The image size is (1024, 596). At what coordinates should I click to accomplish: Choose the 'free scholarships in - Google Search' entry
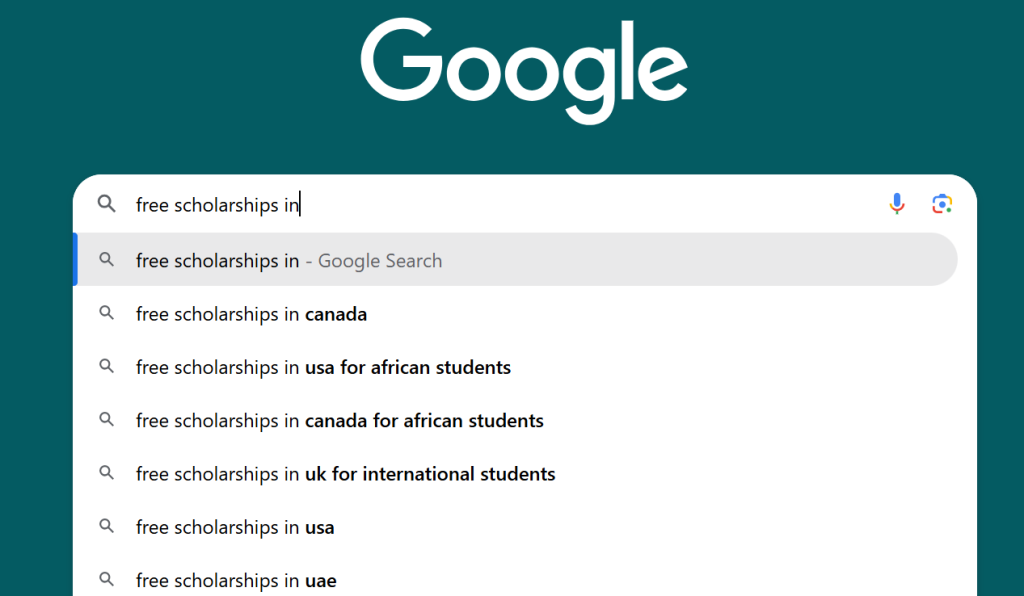click(x=288, y=260)
